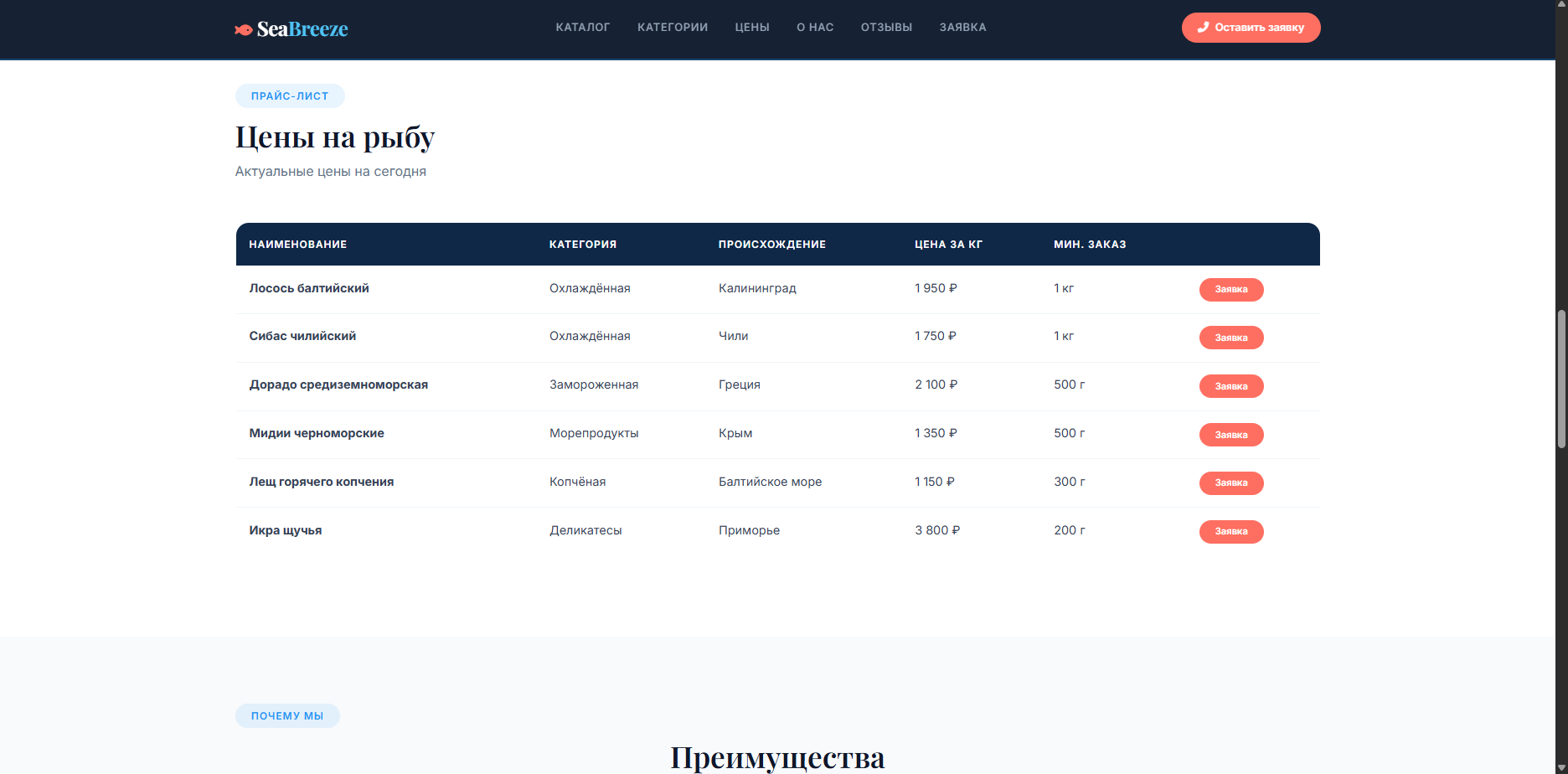Select the Дорадо средиземноморская product name
Screen dimensions: 1568x774
click(338, 384)
